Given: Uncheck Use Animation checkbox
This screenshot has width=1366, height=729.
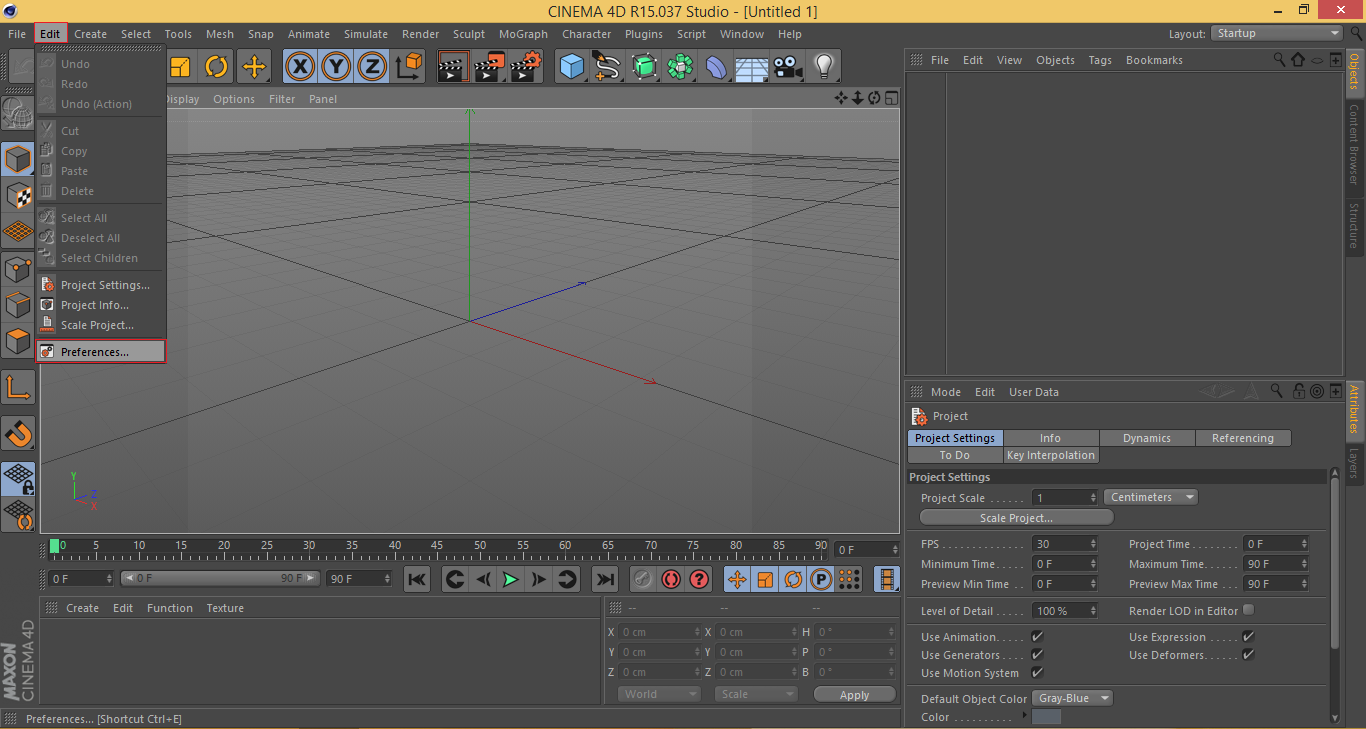Looking at the screenshot, I should tap(1037, 636).
